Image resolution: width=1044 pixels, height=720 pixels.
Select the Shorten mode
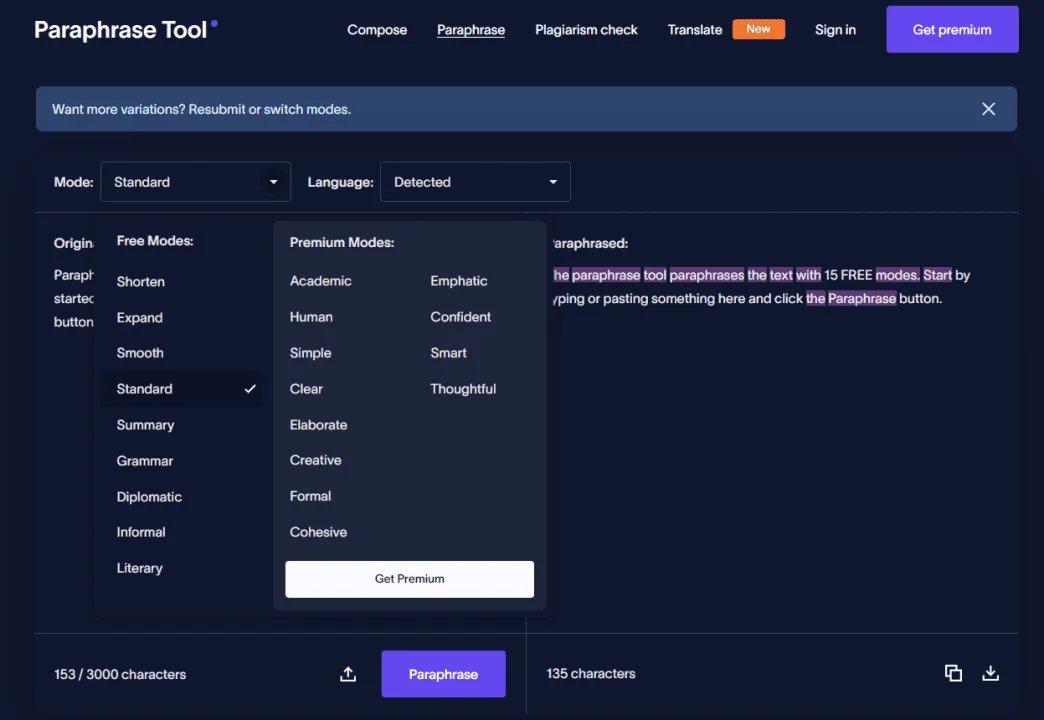tap(140, 282)
